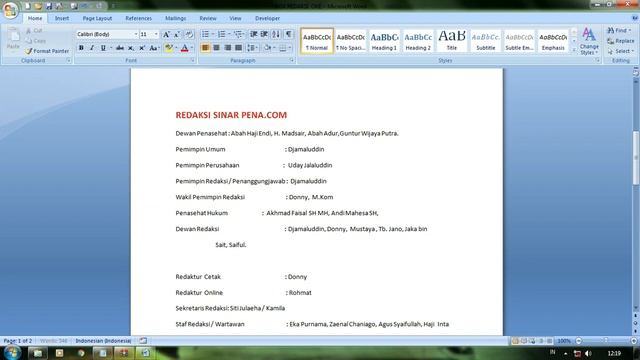Click the New document icon in Quick Access Toolbar
This screenshot has height=360, width=640.
tap(27, 6)
